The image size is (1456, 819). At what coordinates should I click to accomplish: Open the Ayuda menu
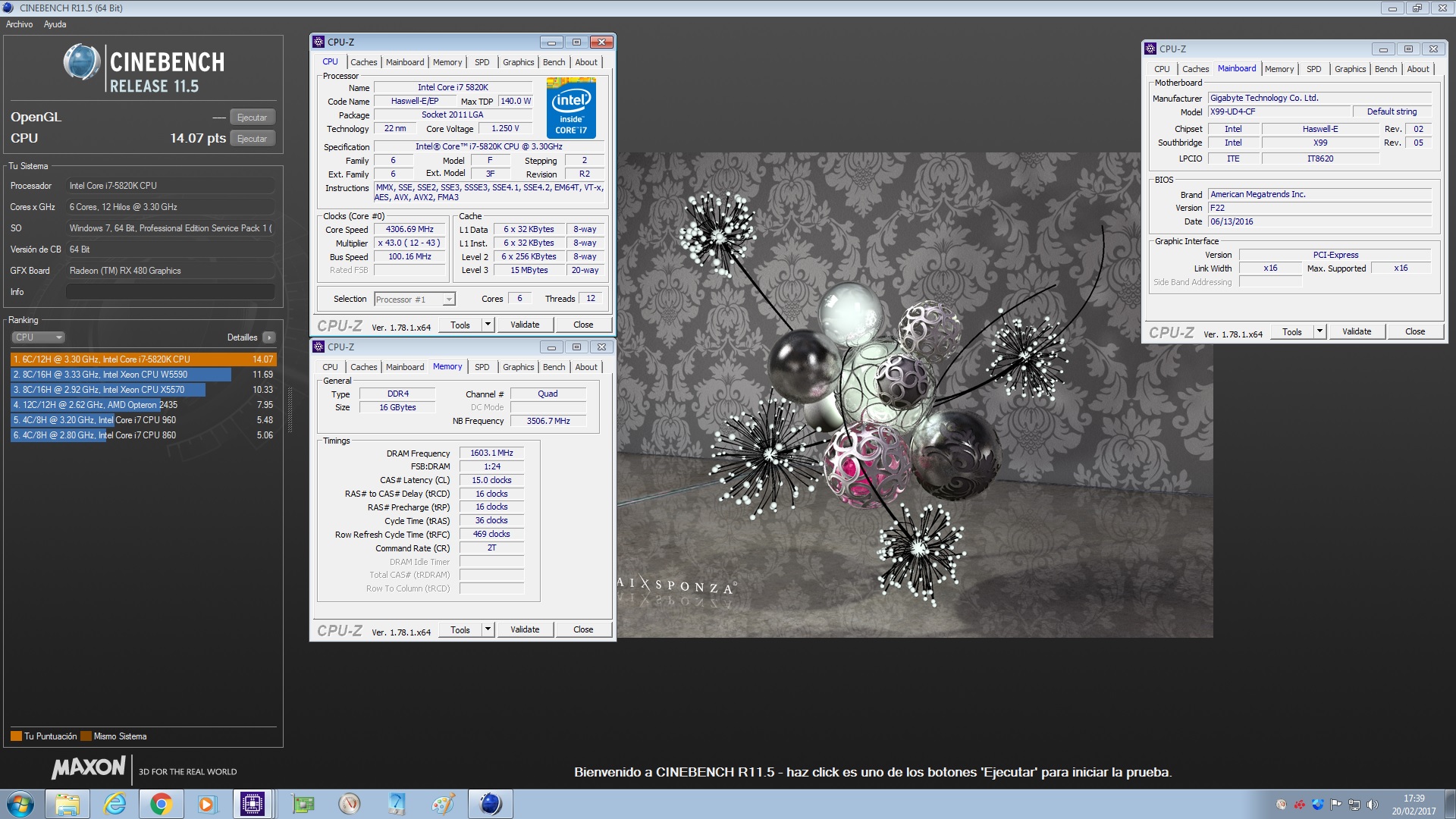coord(55,24)
